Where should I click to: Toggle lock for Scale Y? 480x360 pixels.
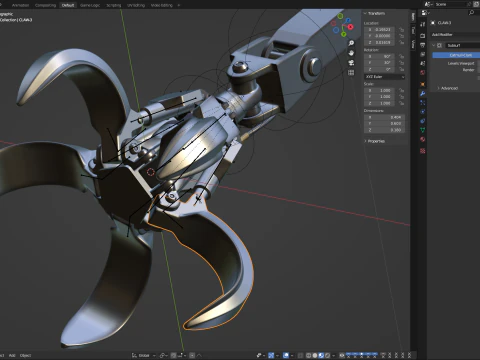click(401, 97)
